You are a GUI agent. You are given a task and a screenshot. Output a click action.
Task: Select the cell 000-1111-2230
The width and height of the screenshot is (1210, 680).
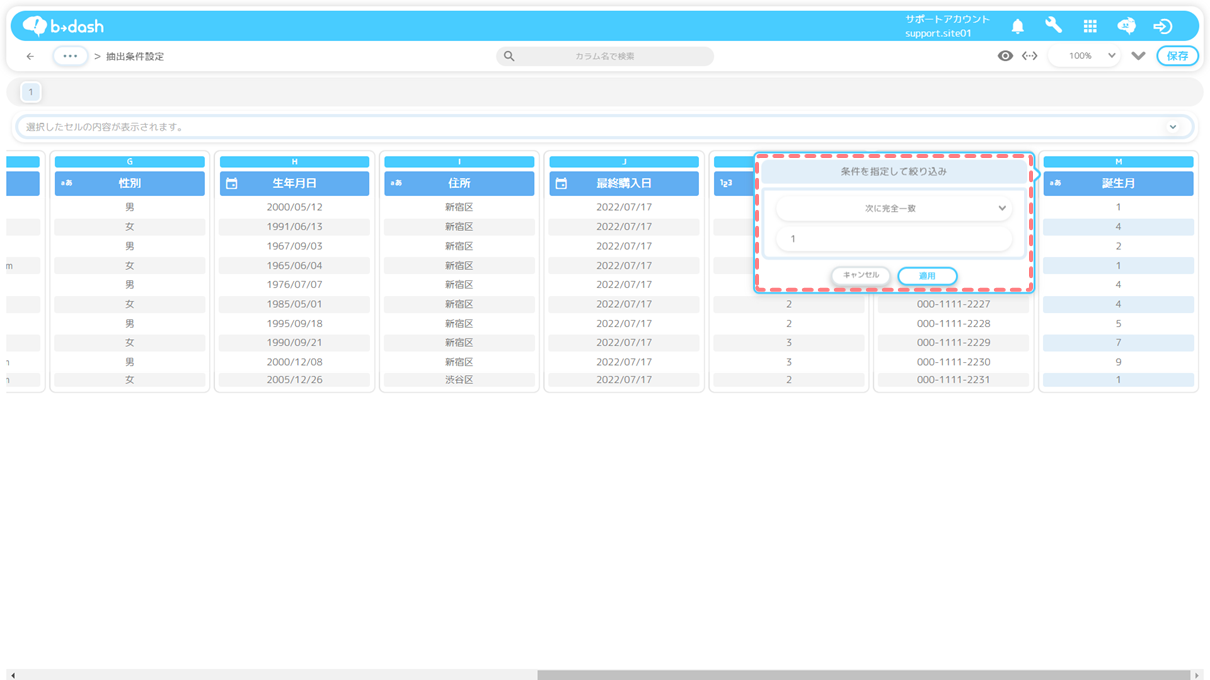pos(953,362)
